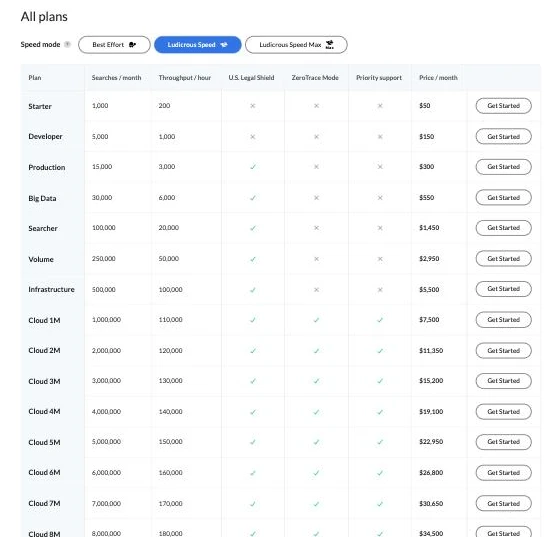Viewport: 560px width, 537px height.
Task: Click the 6,000,000 searches cell
Action: [x=106, y=472]
